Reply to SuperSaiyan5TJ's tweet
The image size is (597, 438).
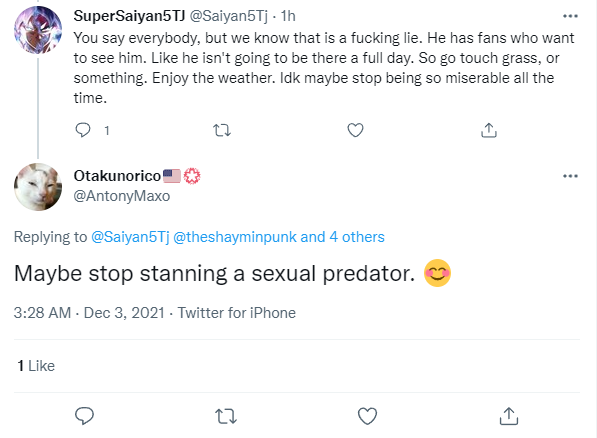pyautogui.click(x=83, y=130)
